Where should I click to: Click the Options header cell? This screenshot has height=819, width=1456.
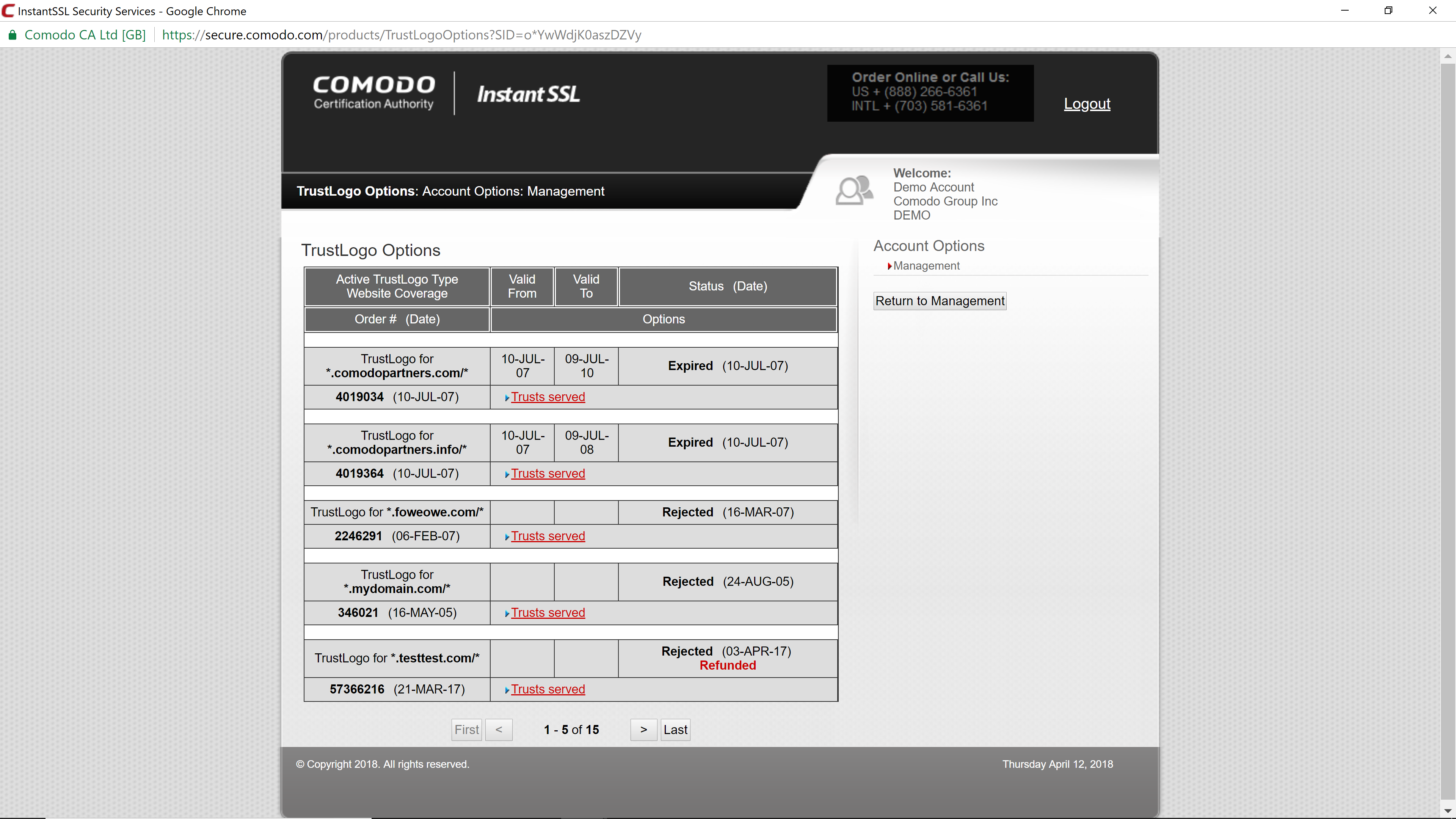point(664,319)
